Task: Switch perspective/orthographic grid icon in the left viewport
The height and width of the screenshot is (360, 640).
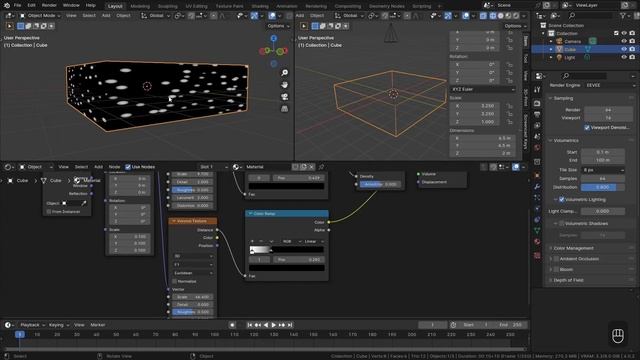Action: click(284, 109)
